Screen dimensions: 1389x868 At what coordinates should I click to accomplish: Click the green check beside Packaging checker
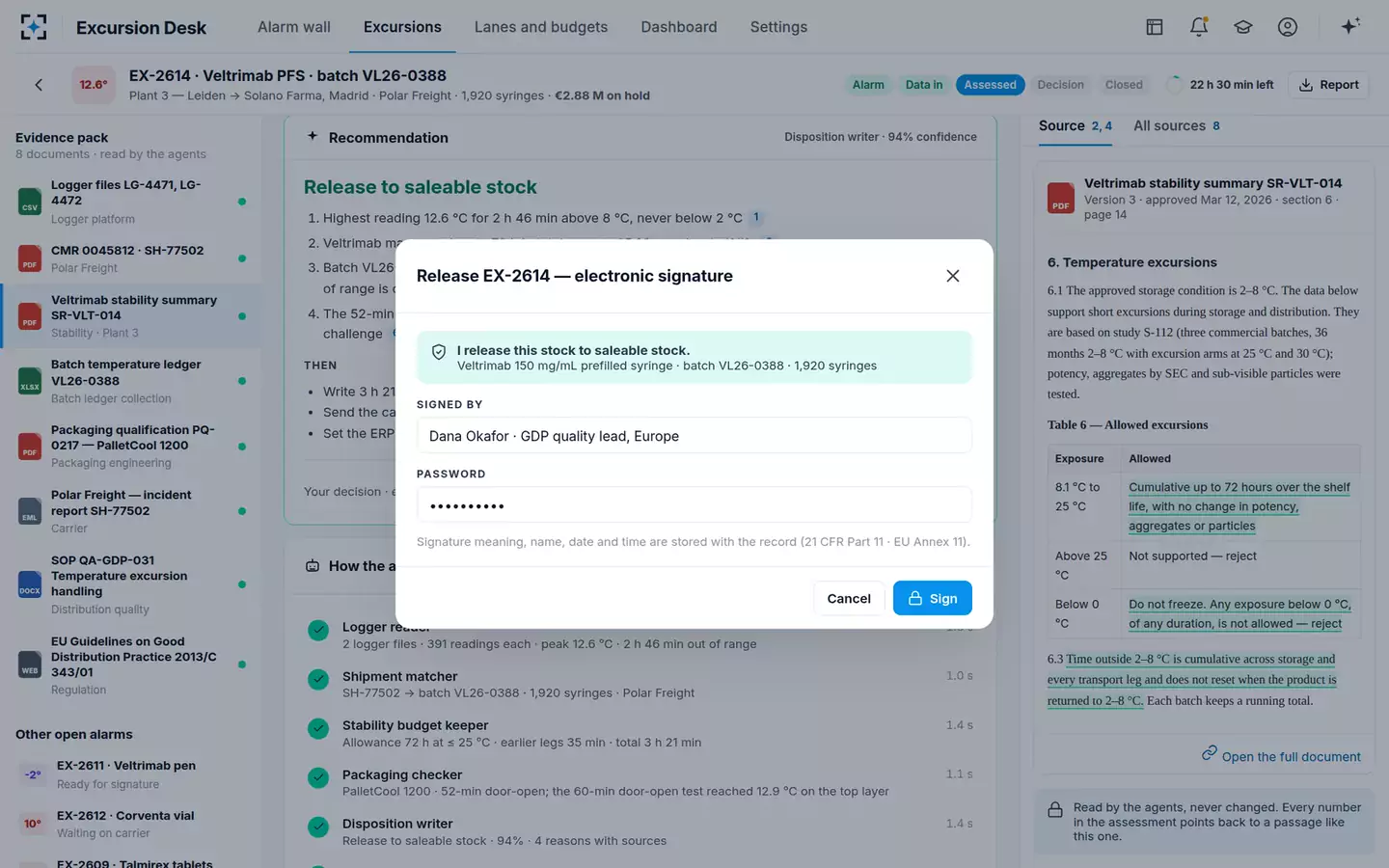[x=318, y=777]
